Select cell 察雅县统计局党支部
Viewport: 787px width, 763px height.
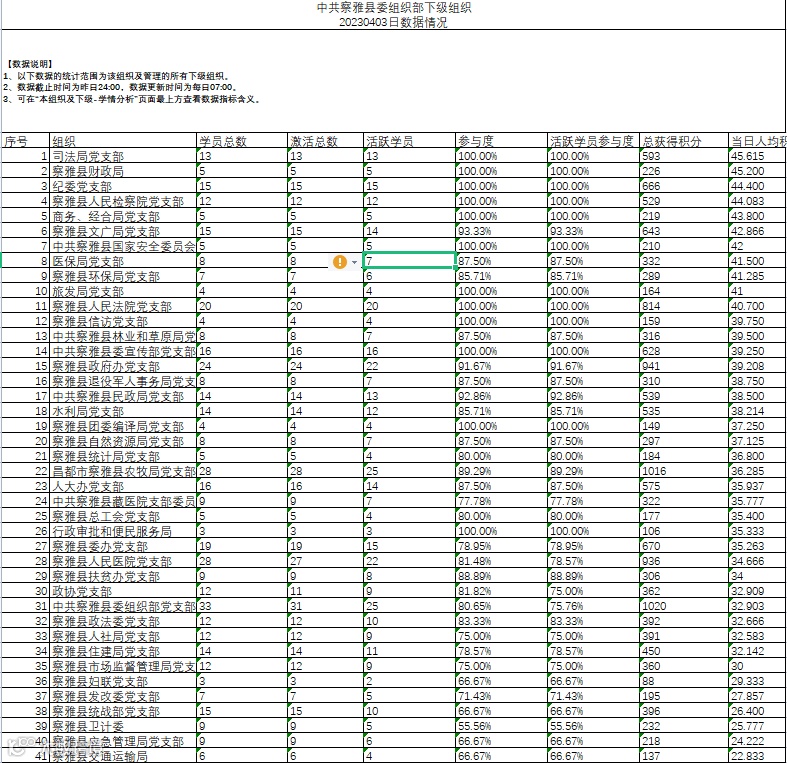(123, 456)
